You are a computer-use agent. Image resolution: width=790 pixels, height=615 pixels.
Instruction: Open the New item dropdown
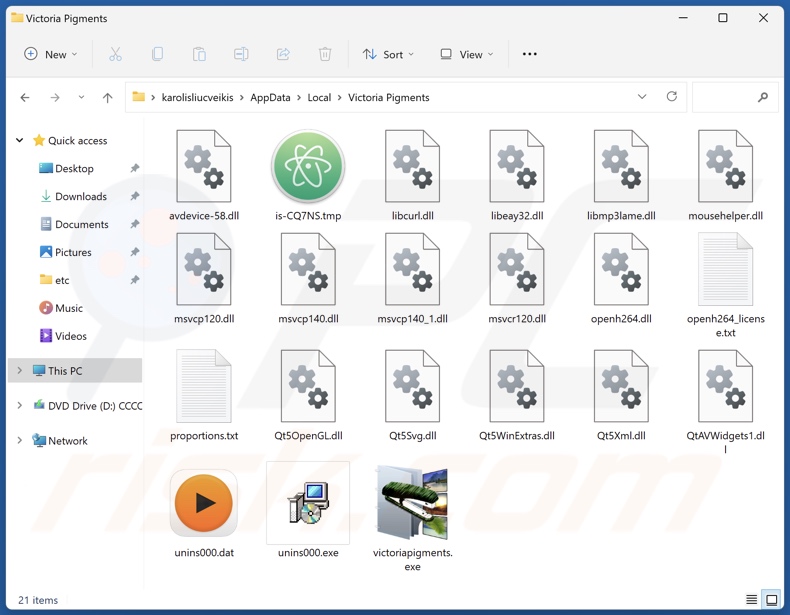click(50, 54)
